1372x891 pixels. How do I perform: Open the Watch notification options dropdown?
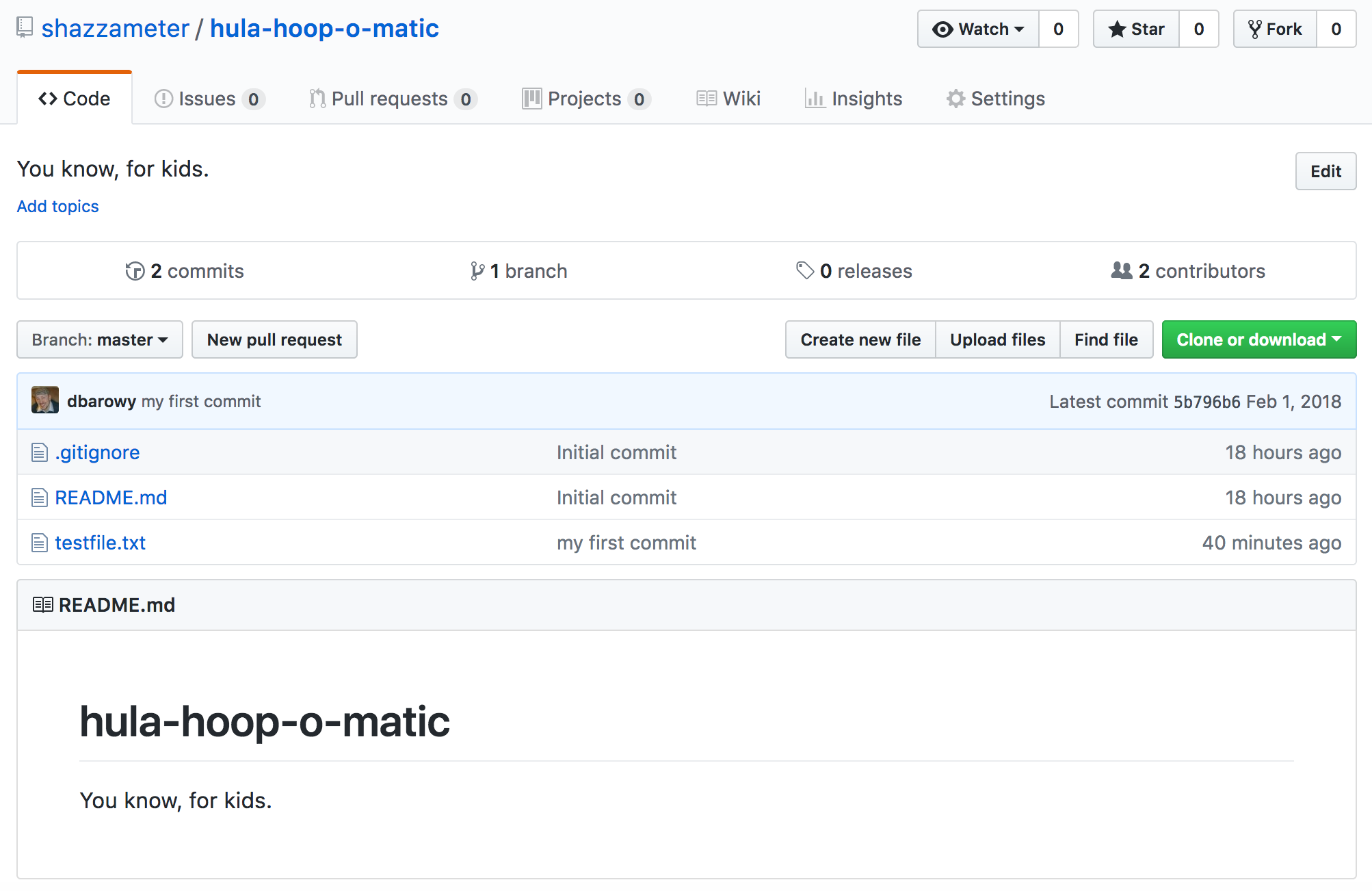pyautogui.click(x=1018, y=29)
